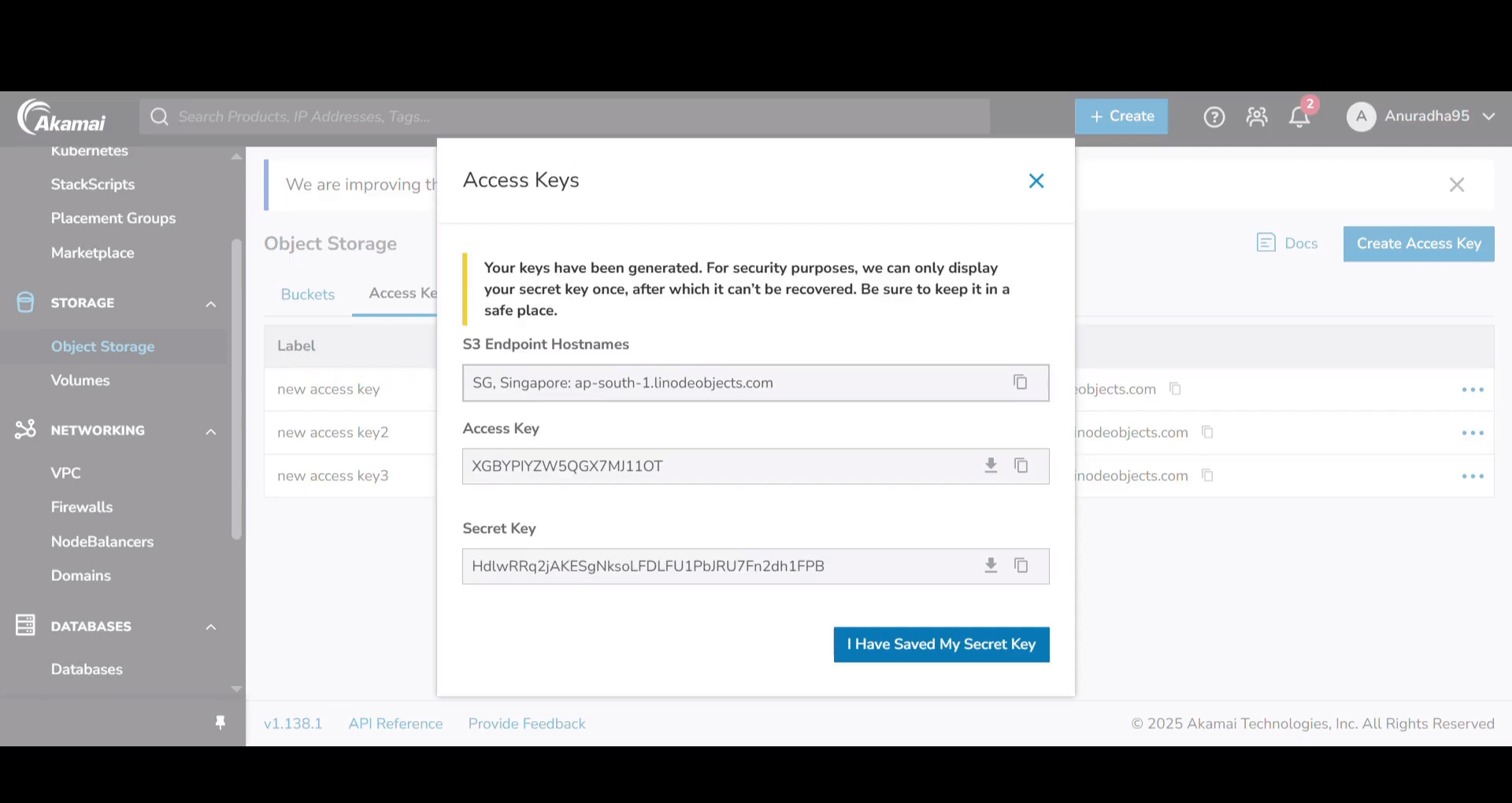Click the Networking nodes icon

coord(25,429)
